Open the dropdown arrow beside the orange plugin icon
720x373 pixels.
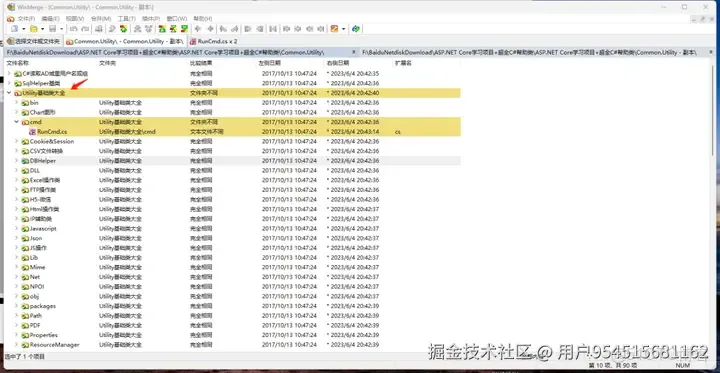point(343,29)
